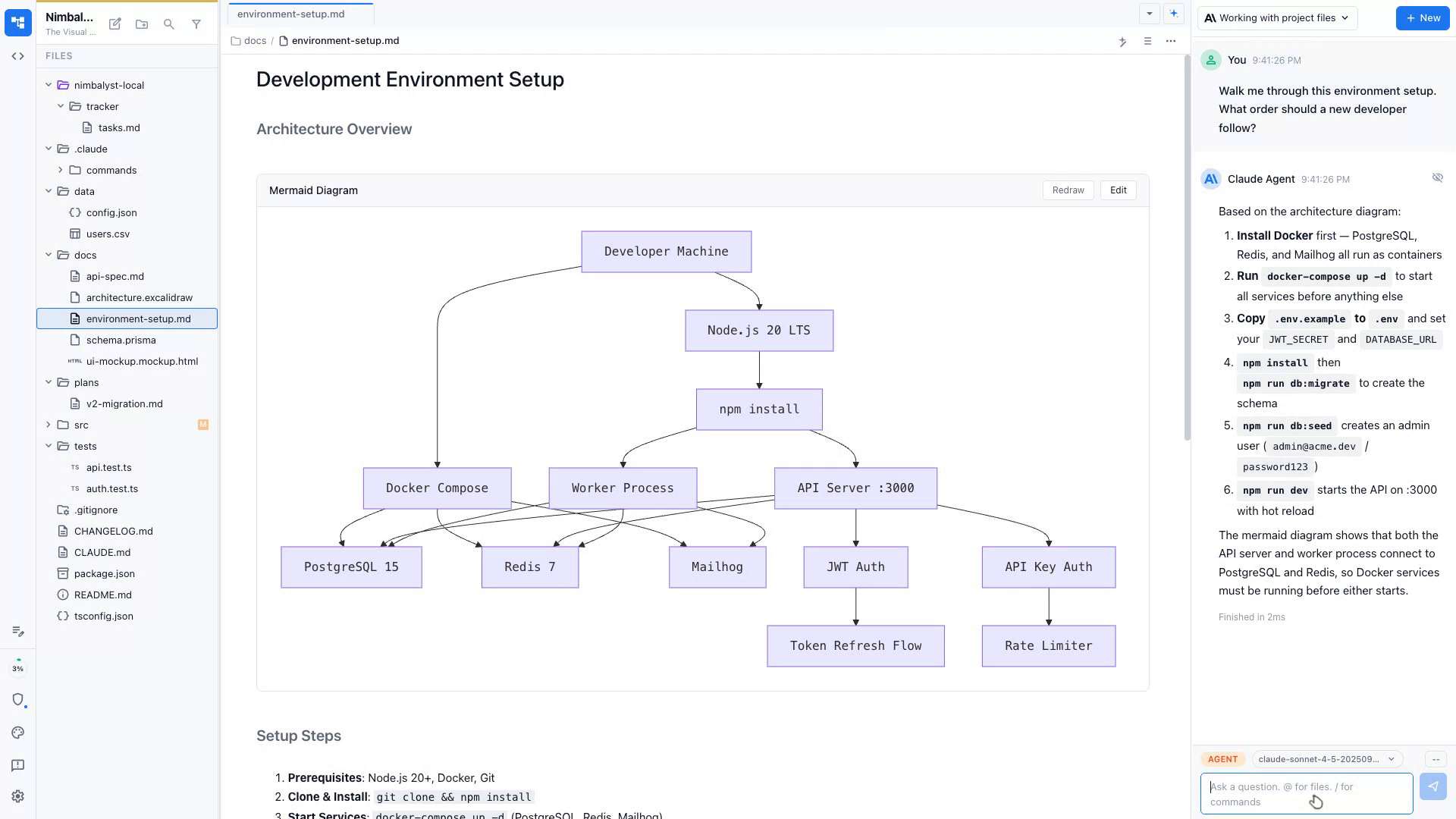Click the Edit button on Mermaid Diagram

[1118, 190]
